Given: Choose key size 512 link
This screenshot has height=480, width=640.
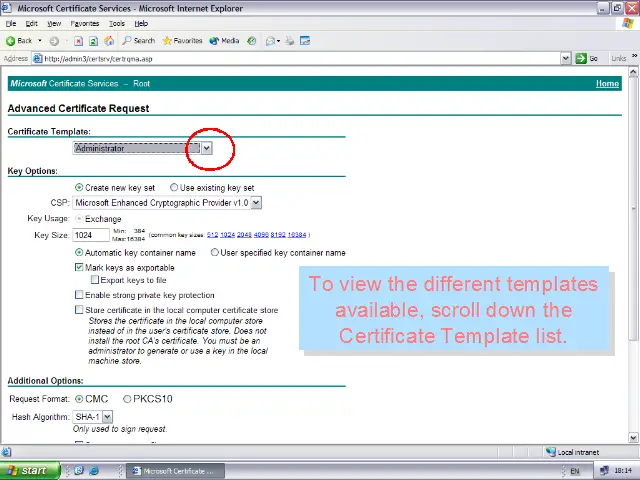Looking at the screenshot, I should [x=212, y=235].
